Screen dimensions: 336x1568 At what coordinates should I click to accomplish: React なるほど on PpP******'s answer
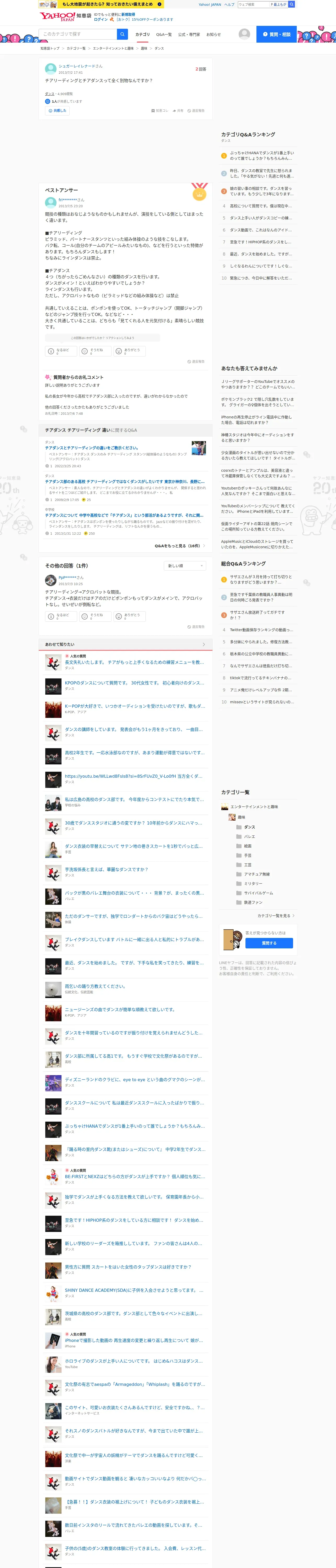pos(60,616)
